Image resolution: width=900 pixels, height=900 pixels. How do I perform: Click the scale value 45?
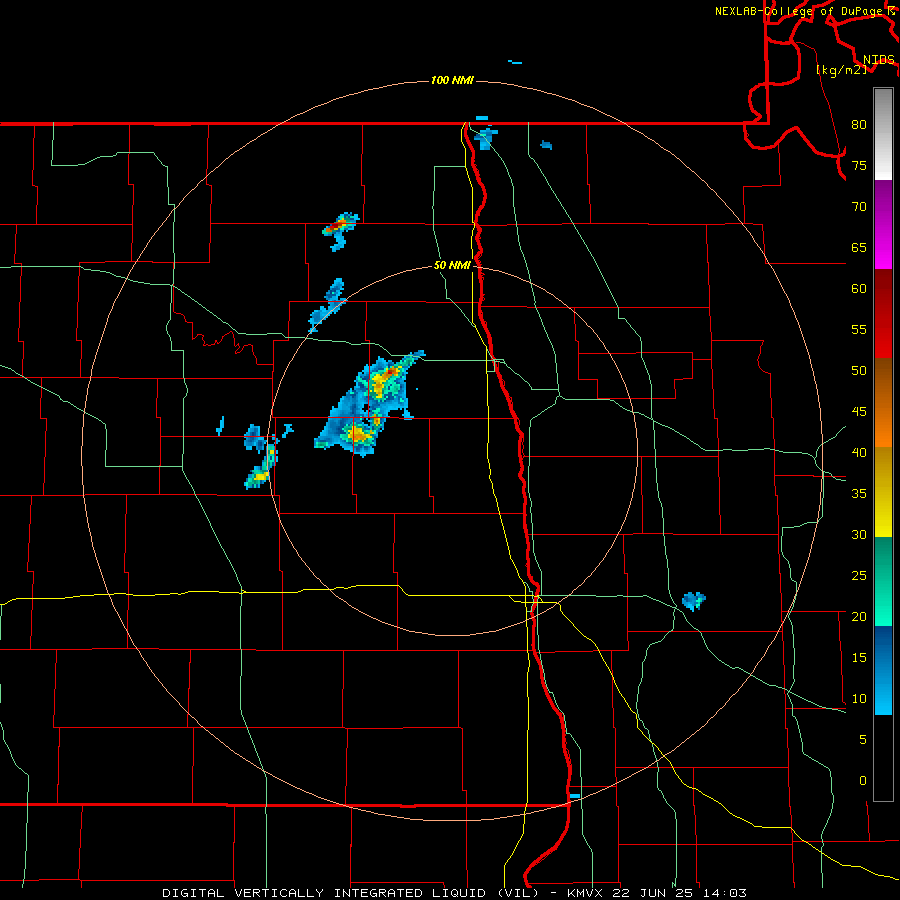[x=859, y=412]
